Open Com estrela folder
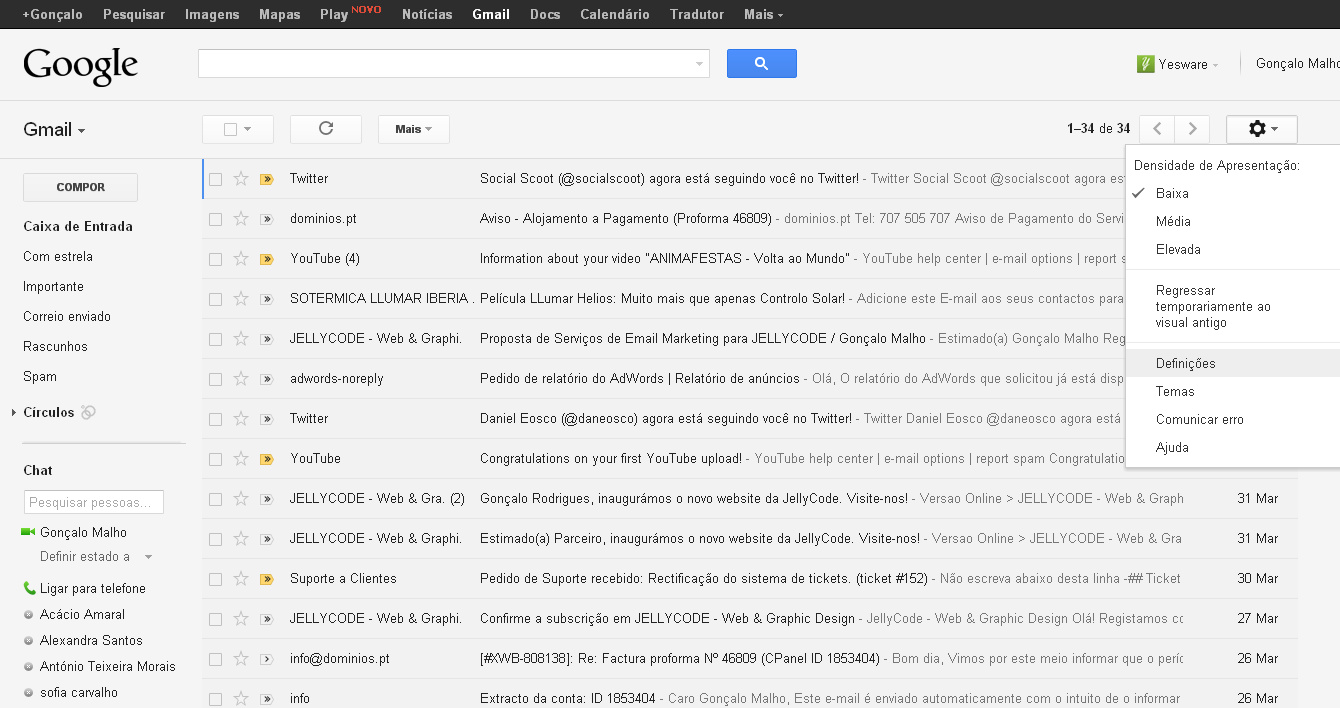 click(x=58, y=256)
